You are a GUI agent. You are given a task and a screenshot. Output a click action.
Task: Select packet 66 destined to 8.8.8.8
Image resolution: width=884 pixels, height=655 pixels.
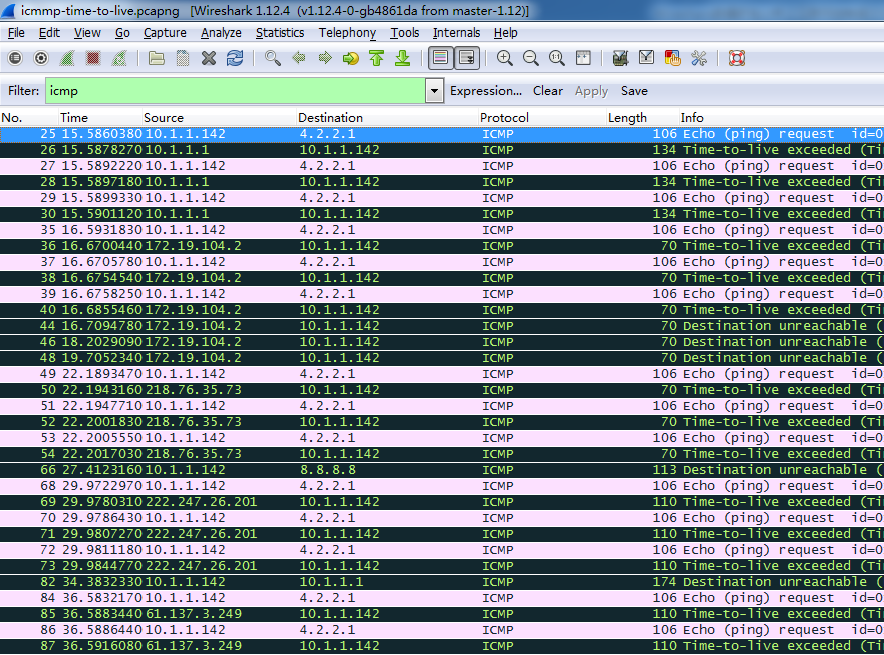tap(442, 470)
